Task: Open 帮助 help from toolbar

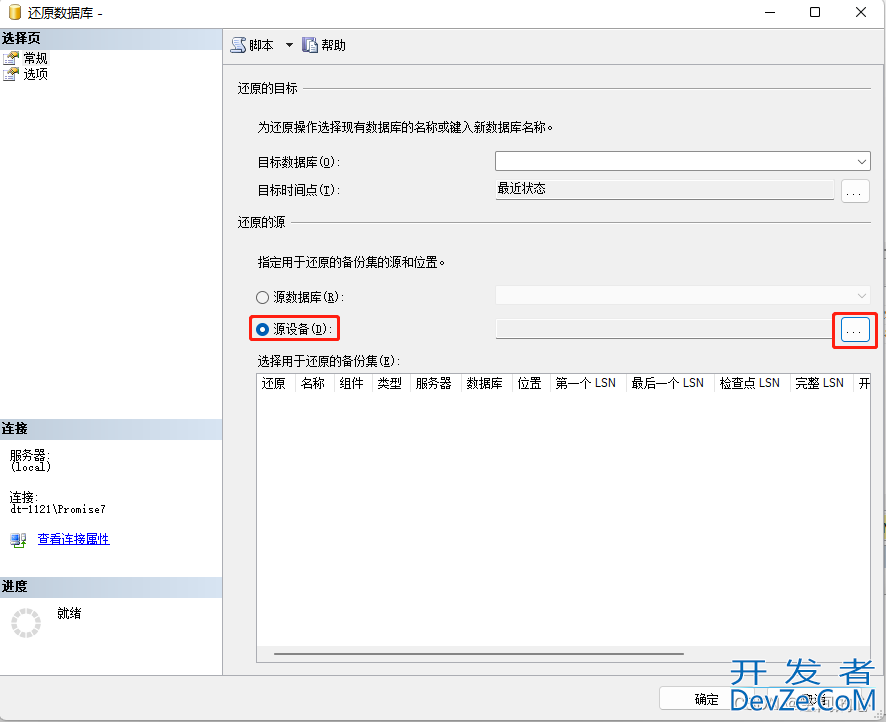Action: [324, 45]
